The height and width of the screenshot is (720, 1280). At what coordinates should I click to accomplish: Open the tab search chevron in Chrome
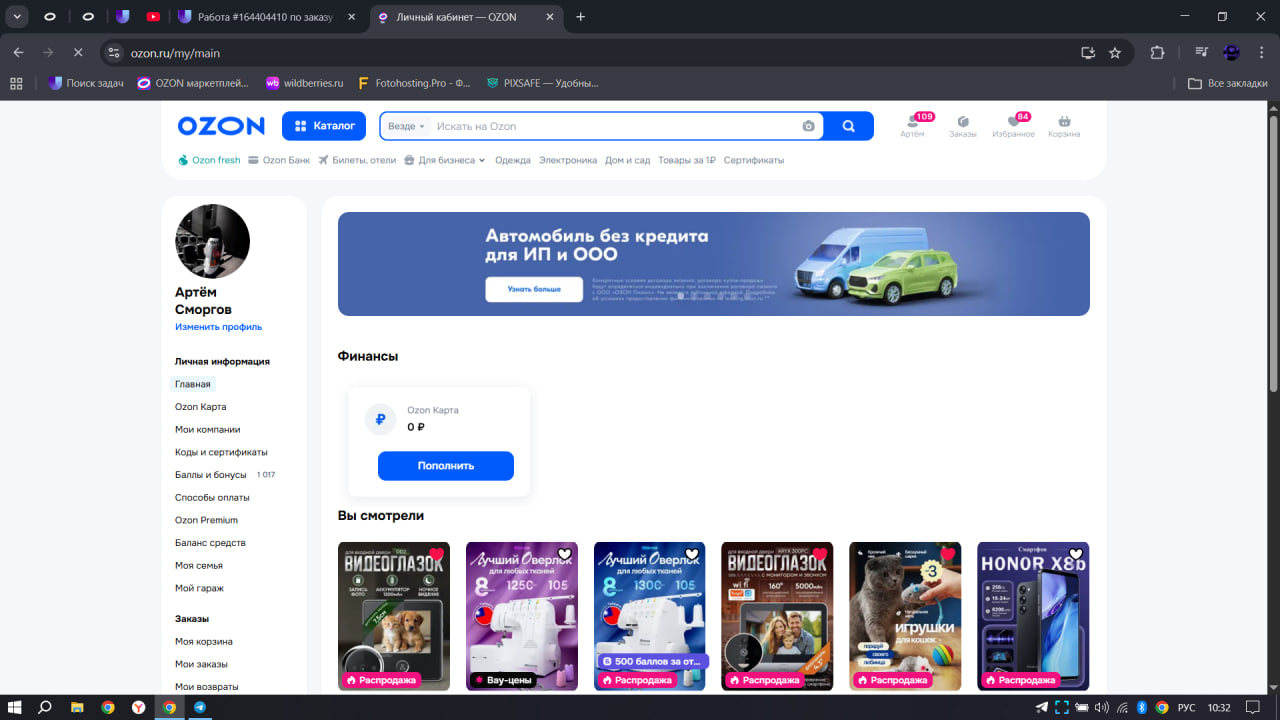pos(17,17)
